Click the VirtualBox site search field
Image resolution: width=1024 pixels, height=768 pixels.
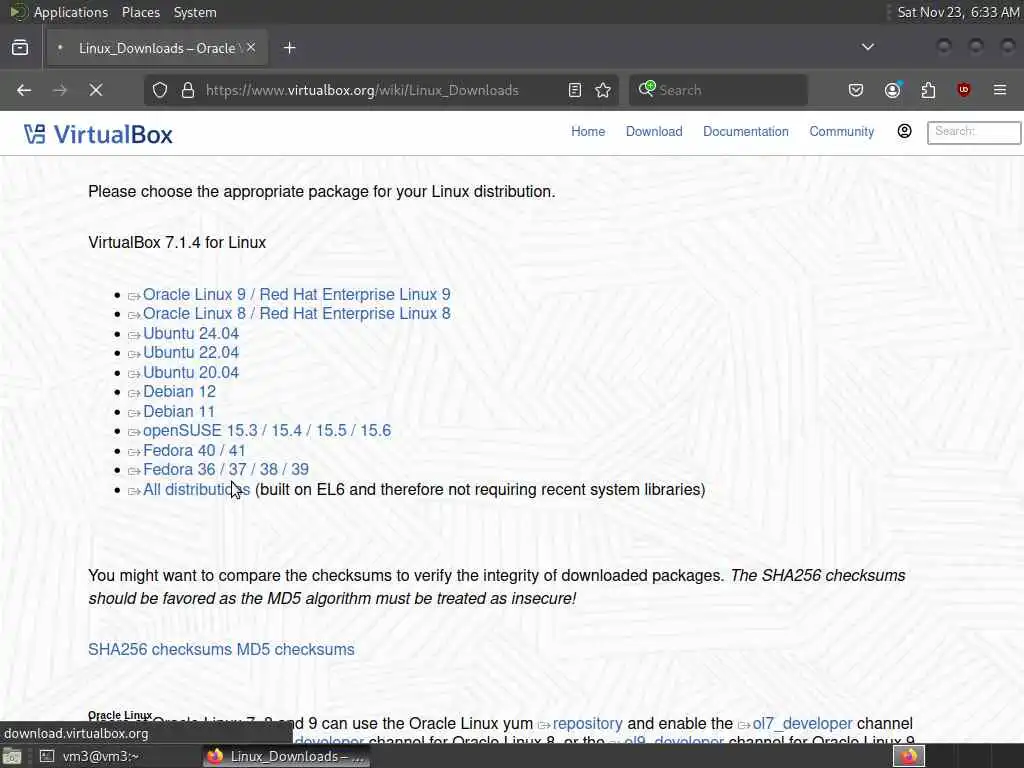(974, 132)
